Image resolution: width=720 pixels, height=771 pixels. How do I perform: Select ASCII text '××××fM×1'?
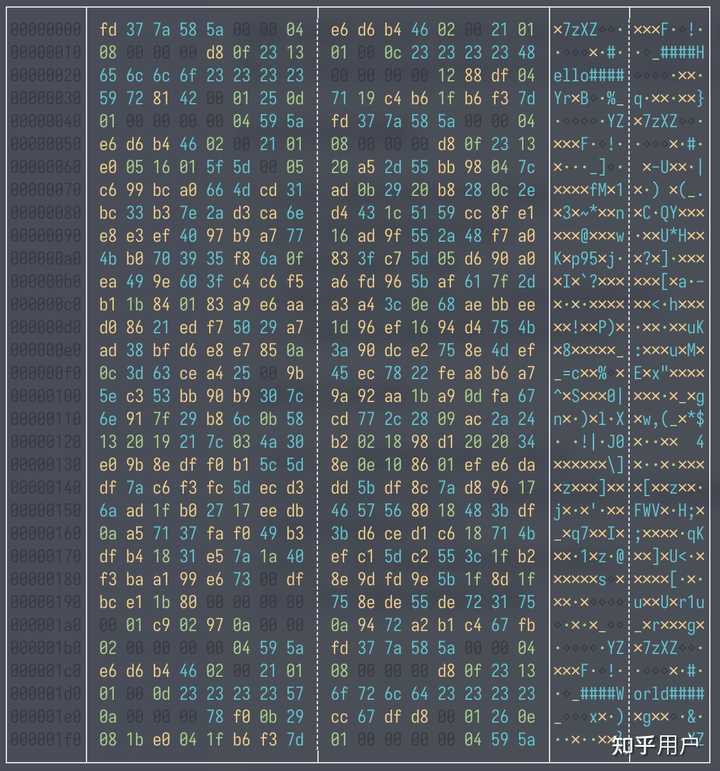click(589, 190)
